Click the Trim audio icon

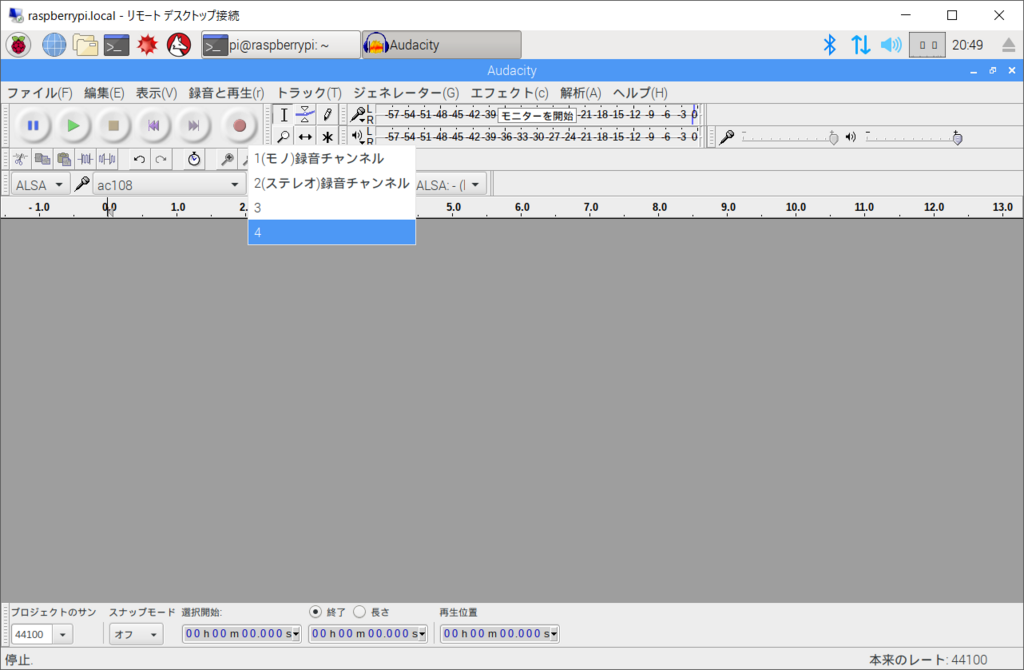tap(86, 159)
